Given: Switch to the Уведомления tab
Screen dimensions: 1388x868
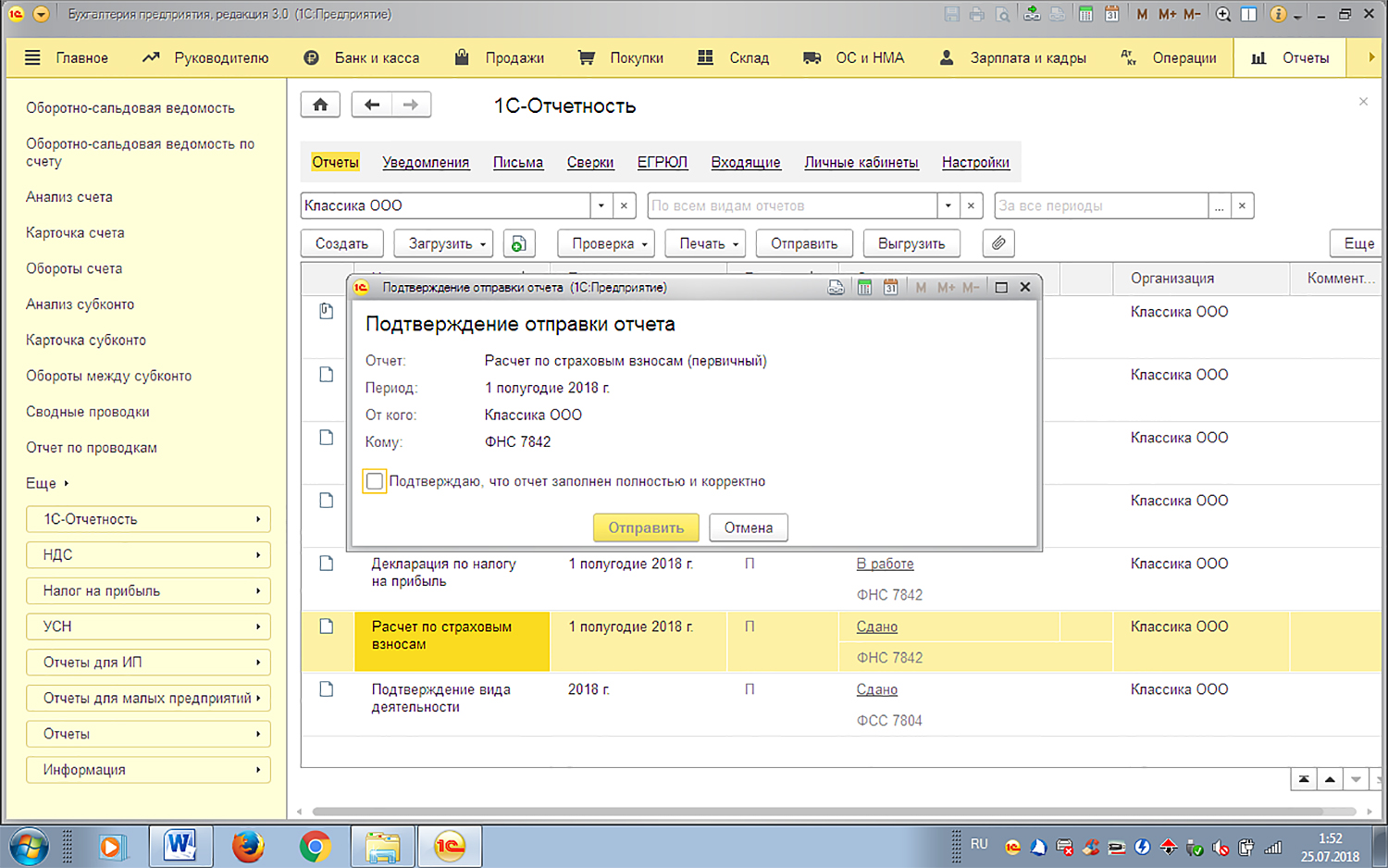Looking at the screenshot, I should click(x=426, y=162).
